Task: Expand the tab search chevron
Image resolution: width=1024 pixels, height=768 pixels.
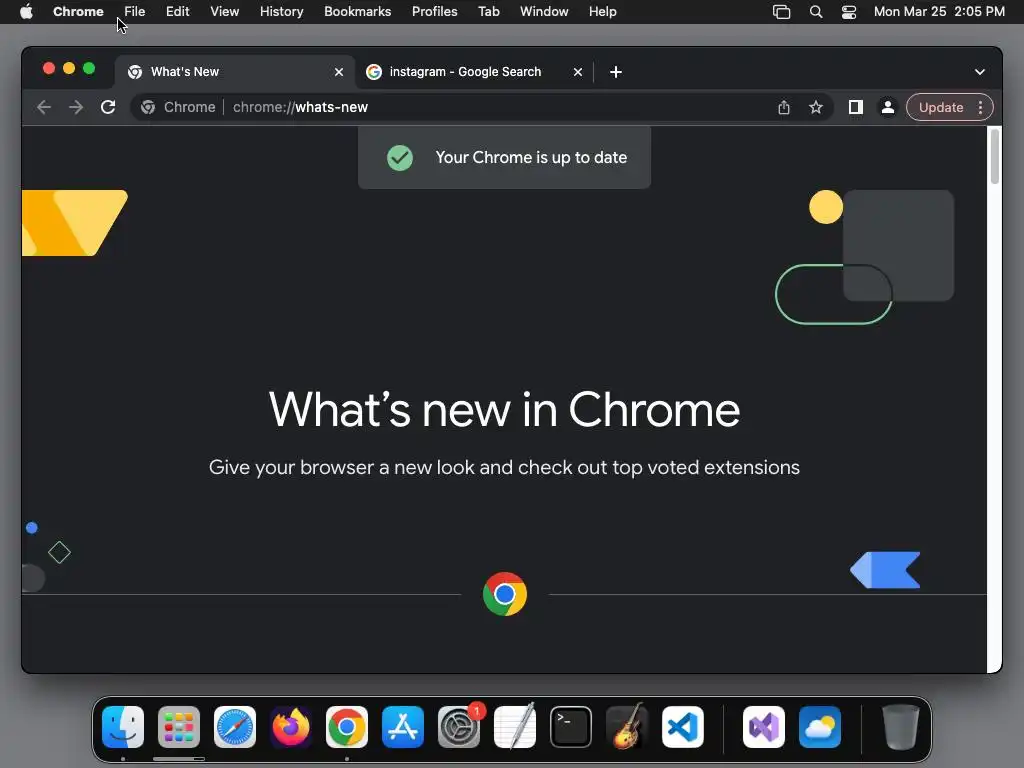Action: (x=980, y=72)
